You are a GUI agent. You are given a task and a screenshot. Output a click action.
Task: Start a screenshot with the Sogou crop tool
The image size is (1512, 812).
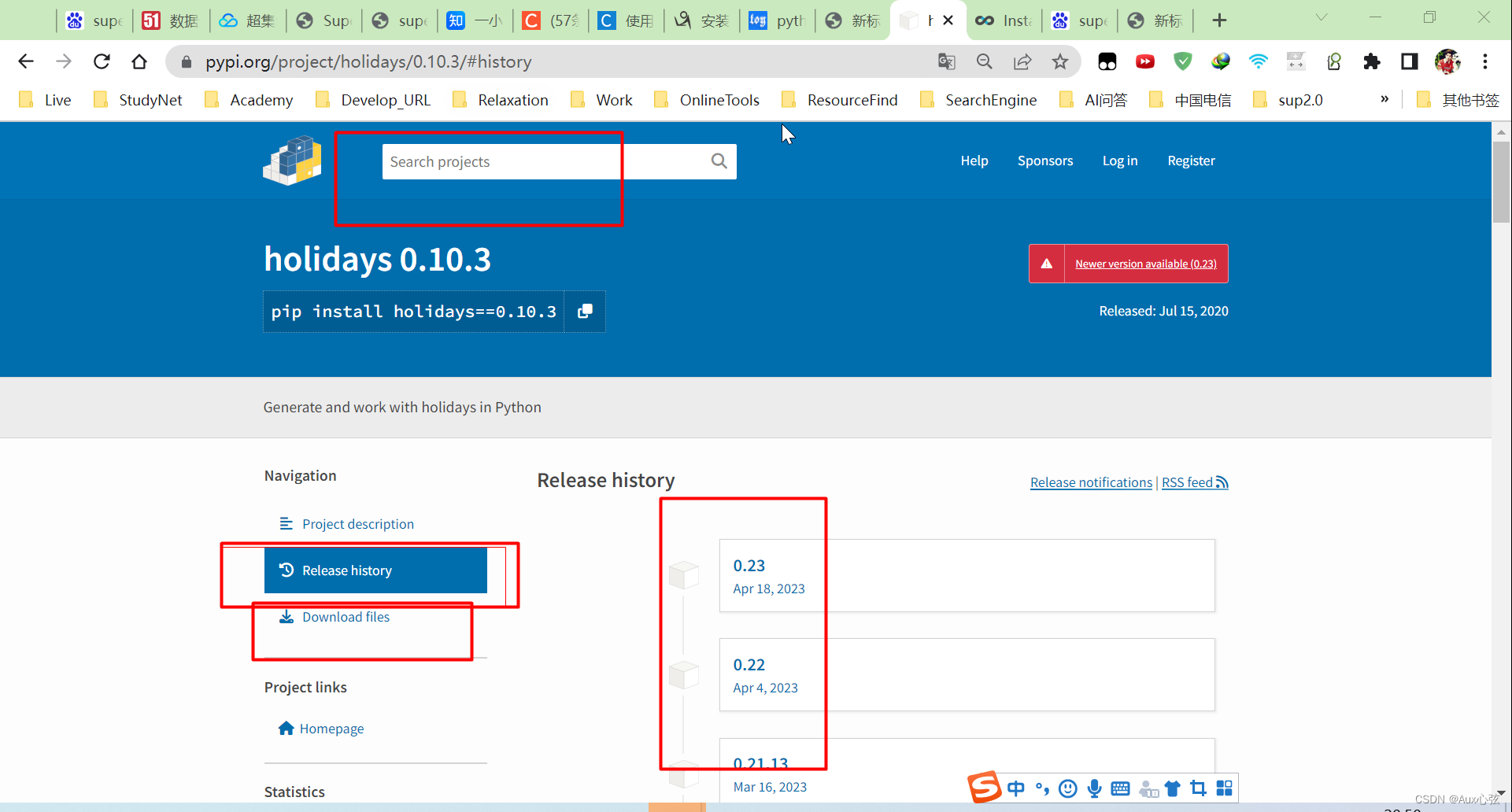[x=1198, y=788]
